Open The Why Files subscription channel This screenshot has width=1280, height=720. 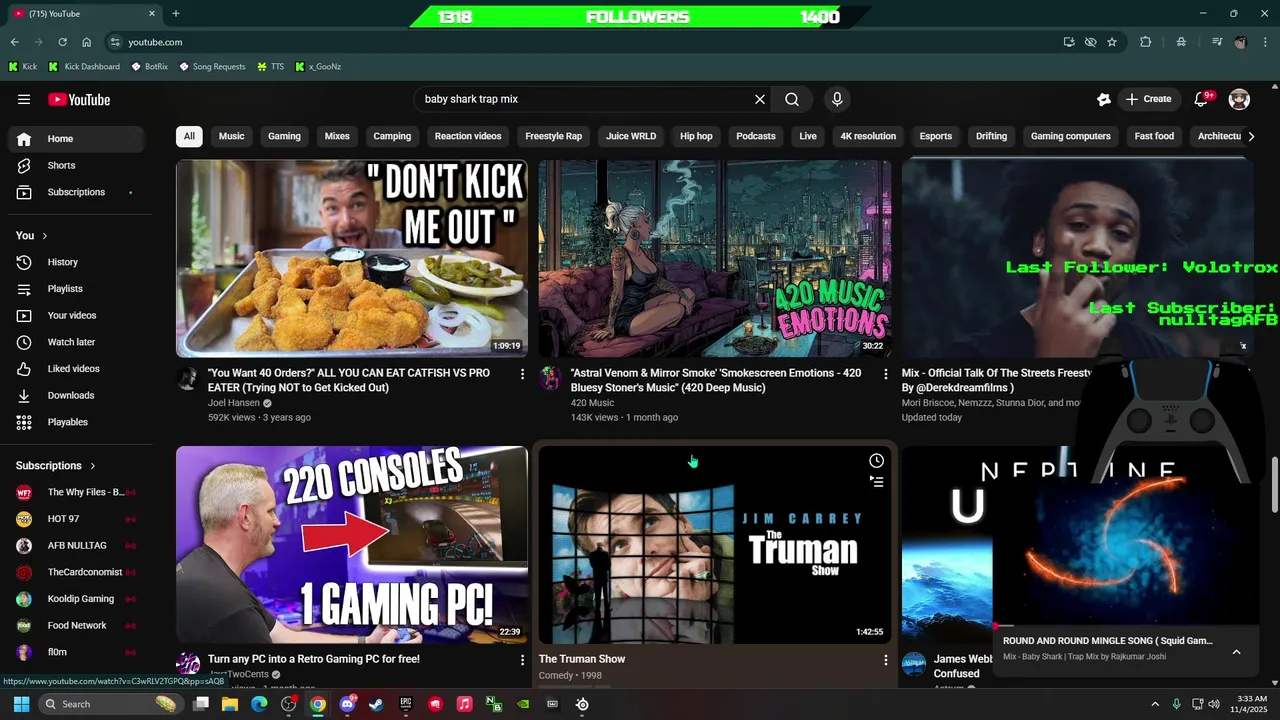click(x=77, y=492)
